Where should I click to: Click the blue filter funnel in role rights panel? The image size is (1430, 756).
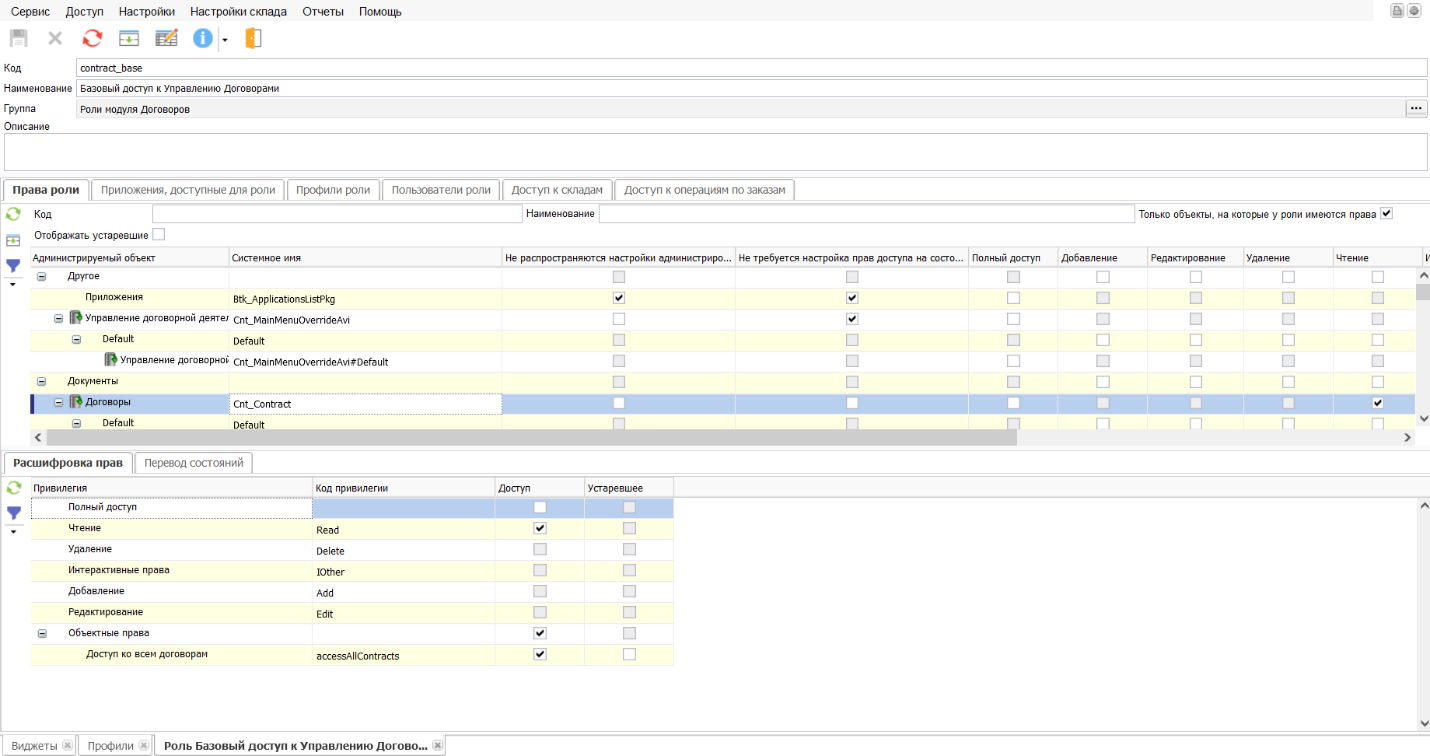pos(14,266)
